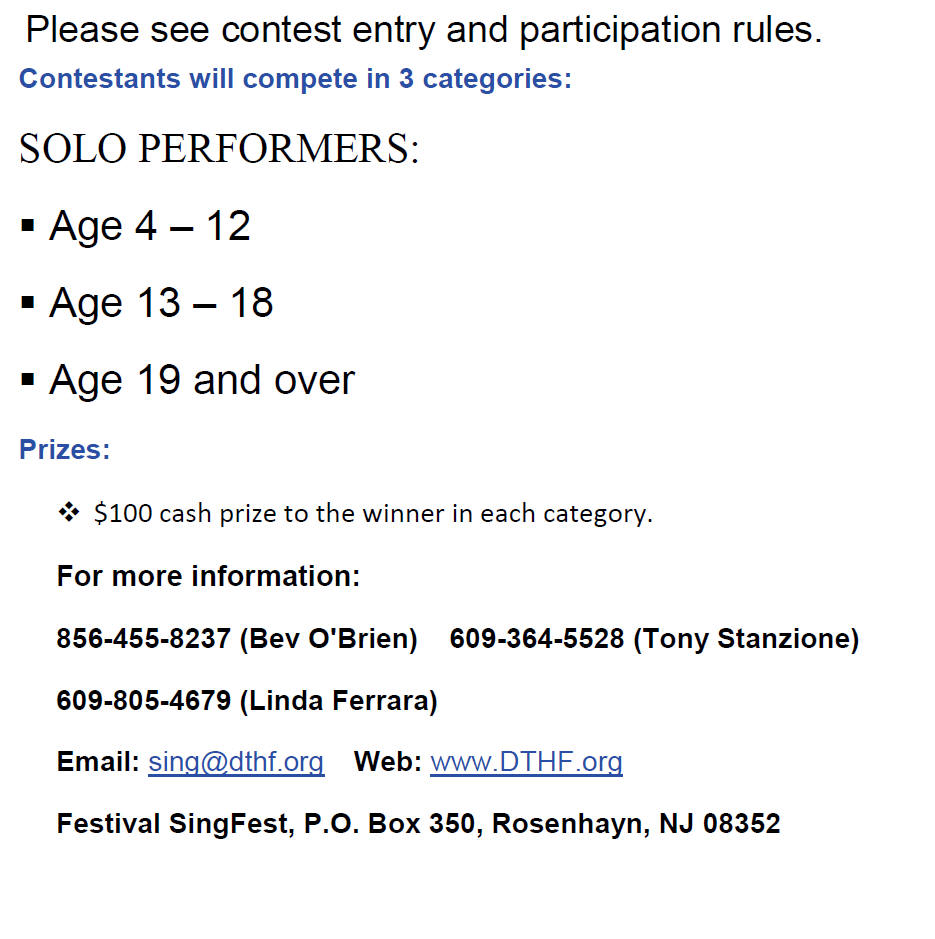
Task: Click the Age 19 and over text
Action: (x=202, y=380)
